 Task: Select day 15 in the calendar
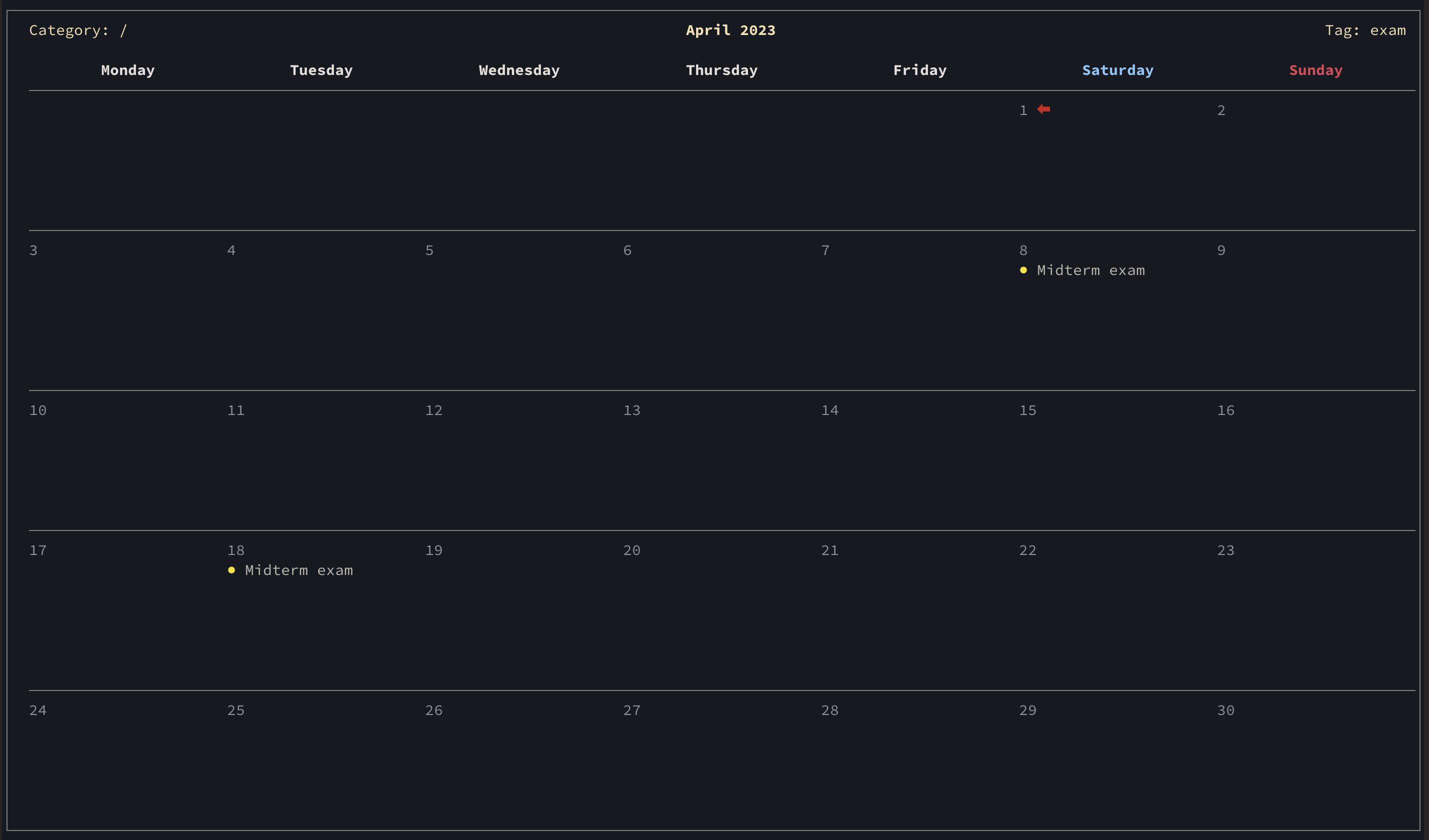(1027, 410)
